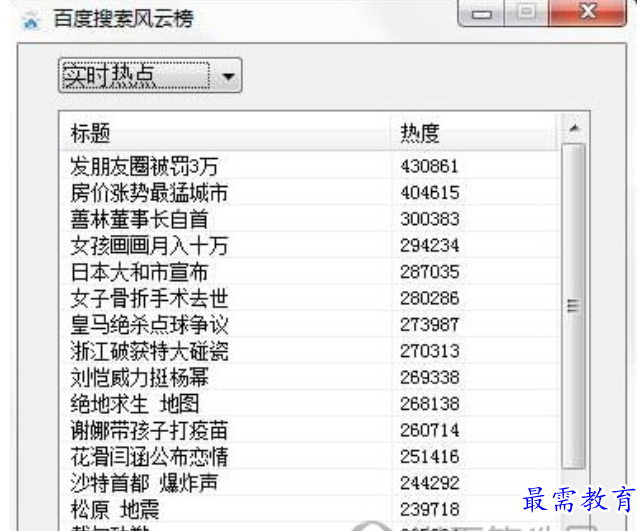The width and height of the screenshot is (644, 531).
Task: Click heat value 287035
Action: click(x=429, y=272)
